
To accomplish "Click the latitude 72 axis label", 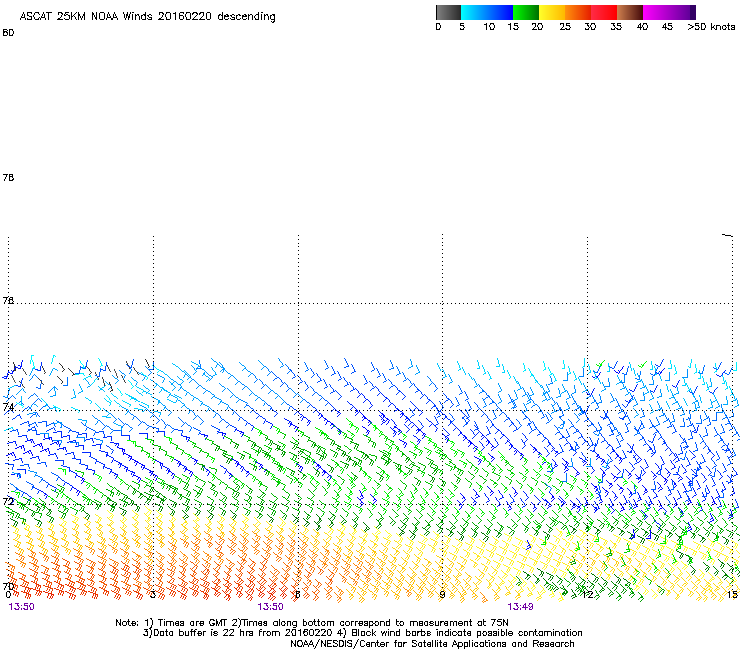I will [x=8, y=501].
